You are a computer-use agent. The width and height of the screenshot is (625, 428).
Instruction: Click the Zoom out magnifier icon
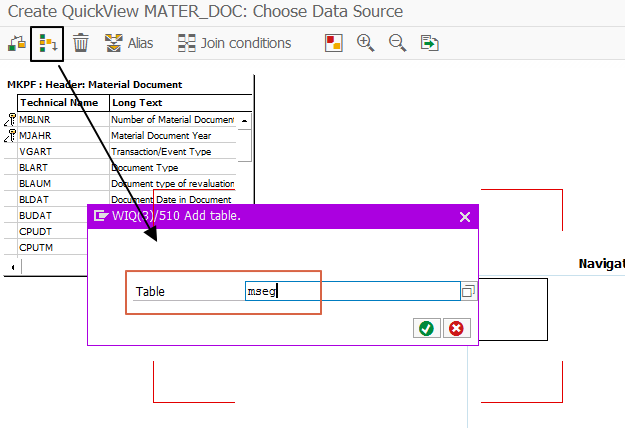click(397, 43)
